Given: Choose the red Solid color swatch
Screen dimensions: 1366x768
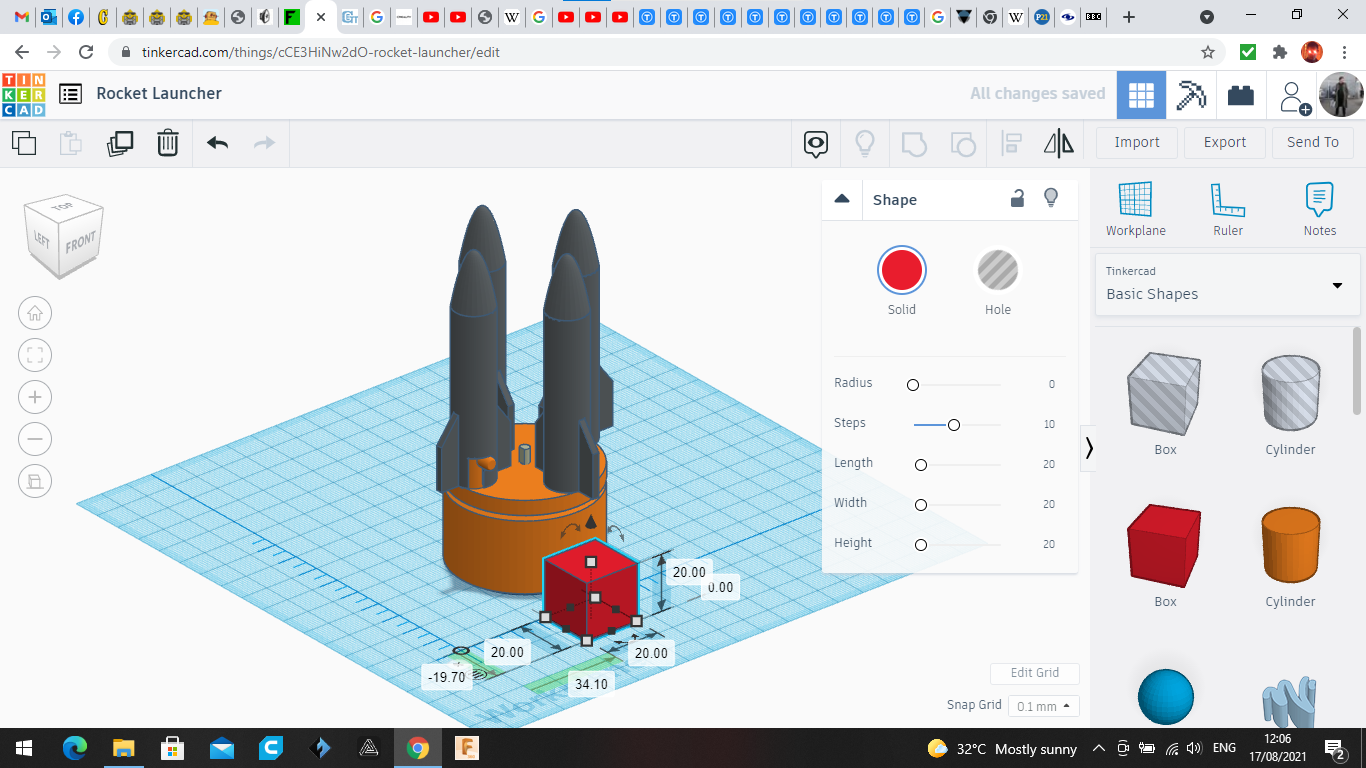Looking at the screenshot, I should 901,270.
